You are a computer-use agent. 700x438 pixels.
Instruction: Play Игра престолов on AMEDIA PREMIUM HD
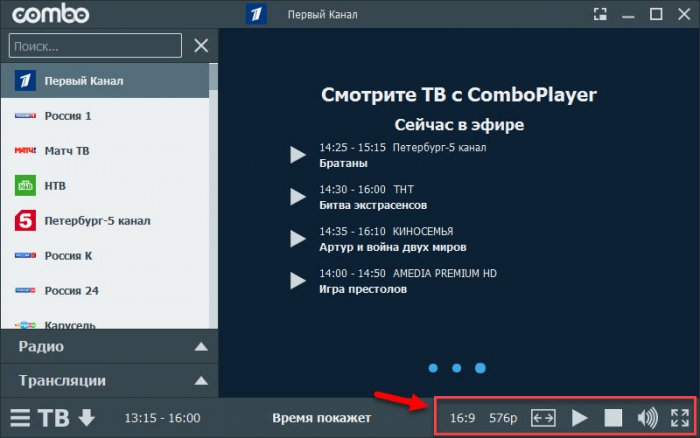pos(298,281)
